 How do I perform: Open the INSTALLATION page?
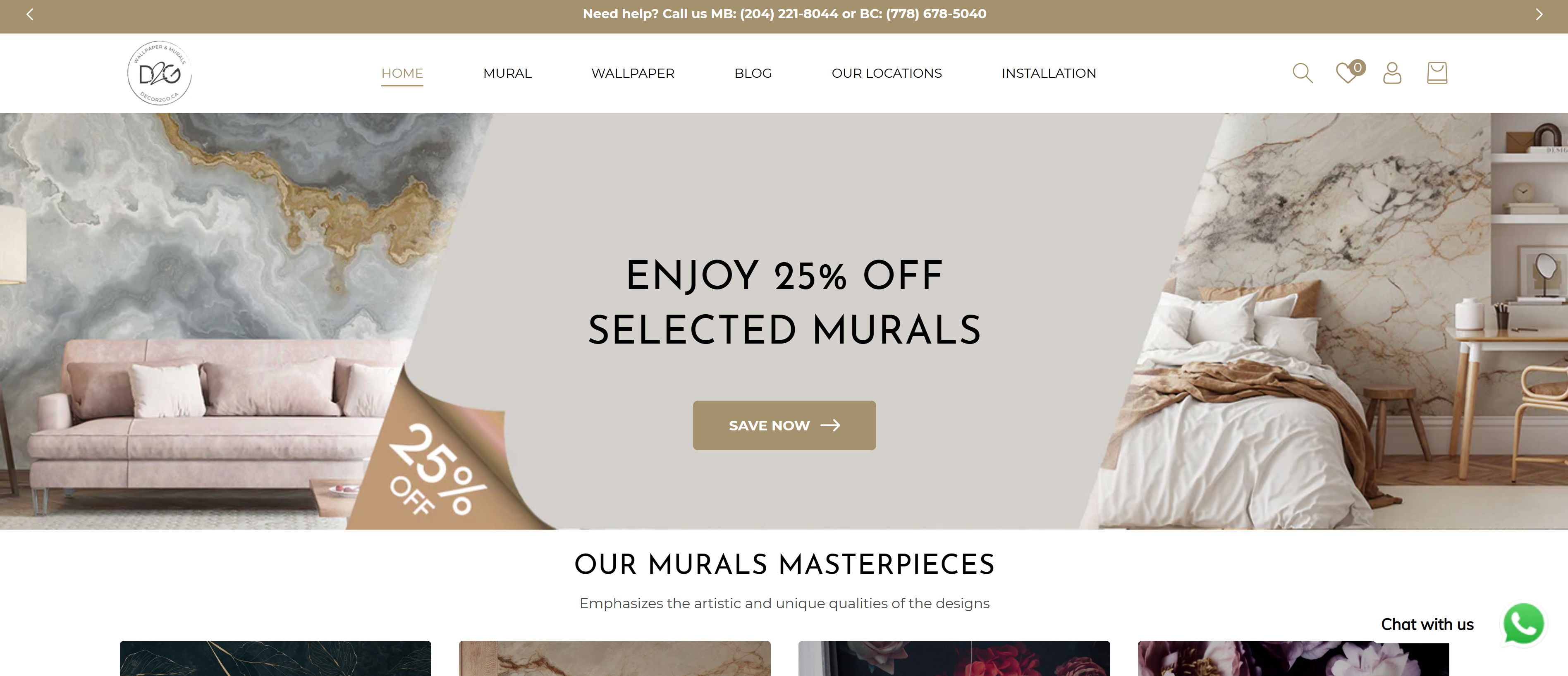(x=1048, y=73)
